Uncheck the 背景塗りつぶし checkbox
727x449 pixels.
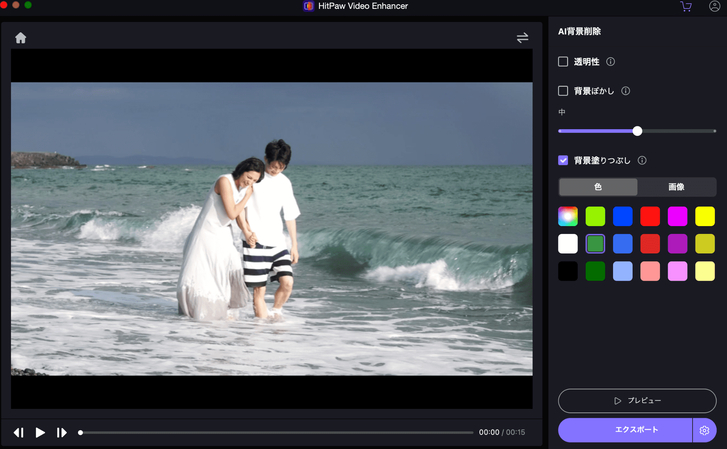(563, 160)
